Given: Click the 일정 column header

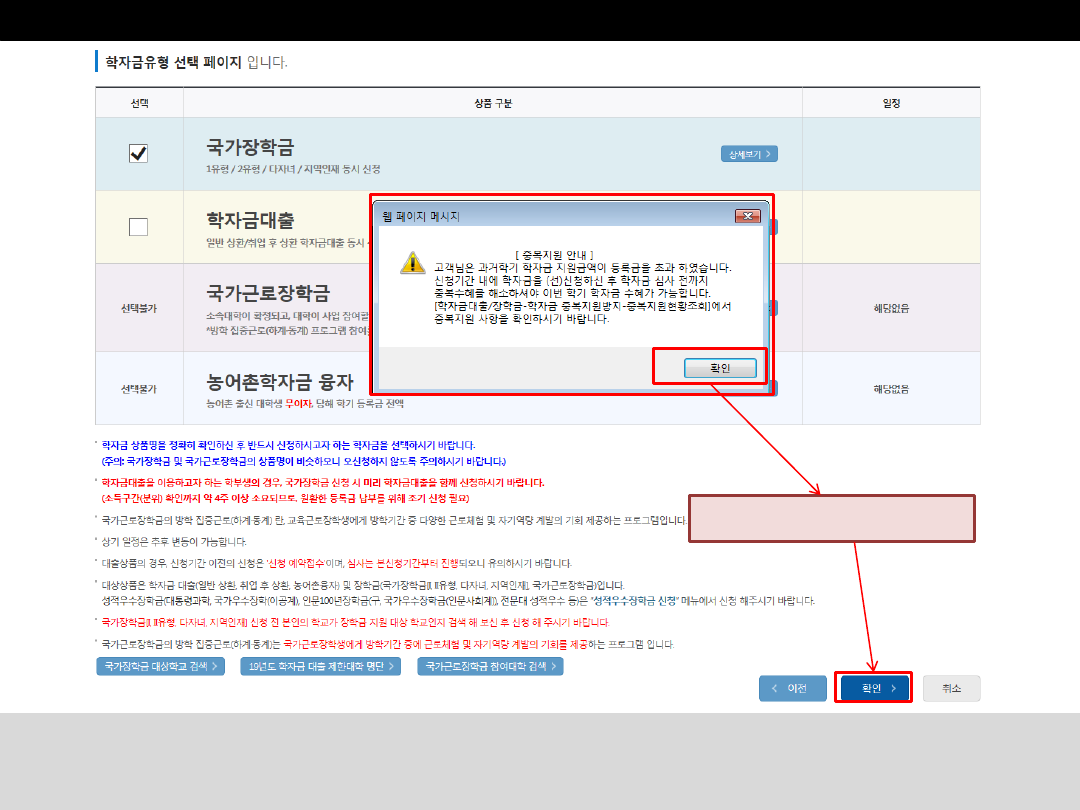Looking at the screenshot, I should point(890,103).
